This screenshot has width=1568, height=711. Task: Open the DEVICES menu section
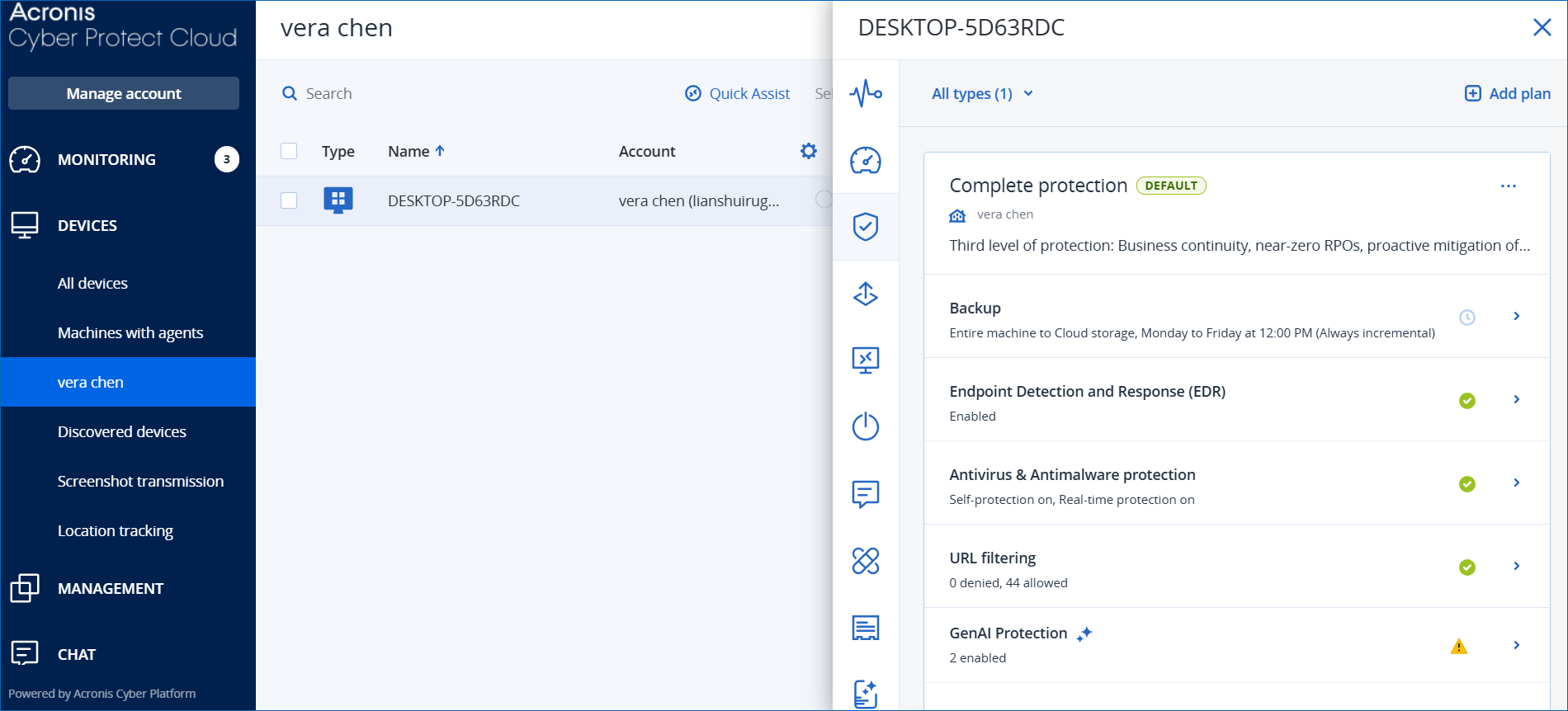coord(128,225)
